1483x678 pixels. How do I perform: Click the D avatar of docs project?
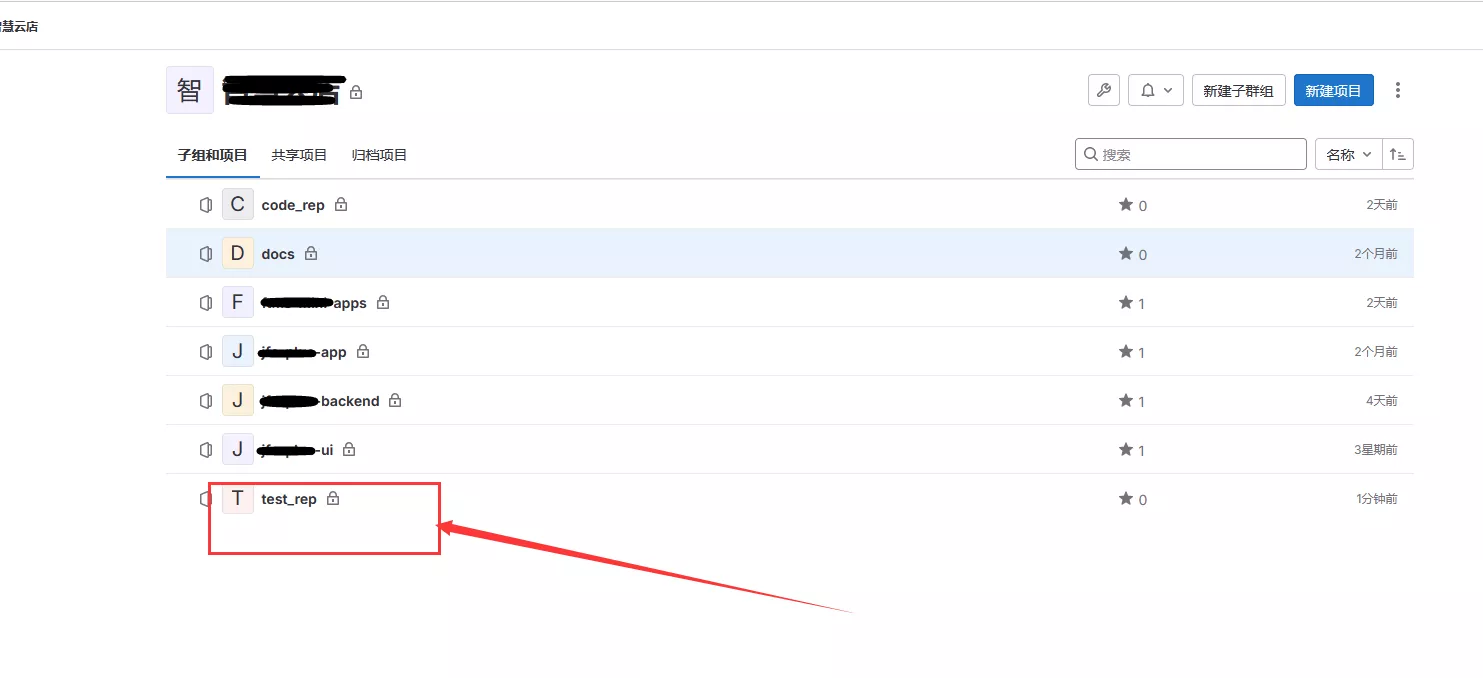(x=237, y=253)
